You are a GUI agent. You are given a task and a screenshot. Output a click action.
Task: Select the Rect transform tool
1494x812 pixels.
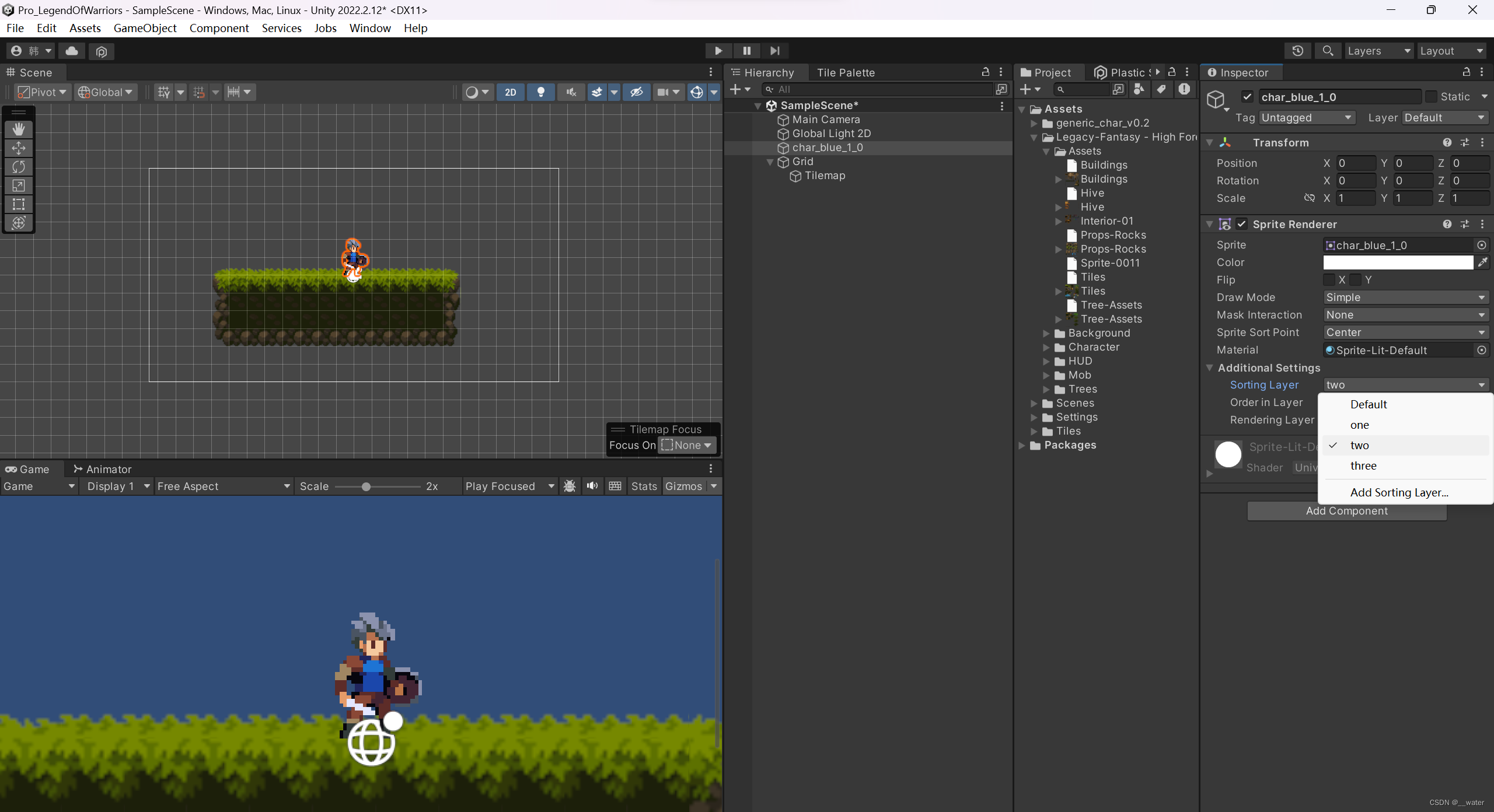point(19,204)
